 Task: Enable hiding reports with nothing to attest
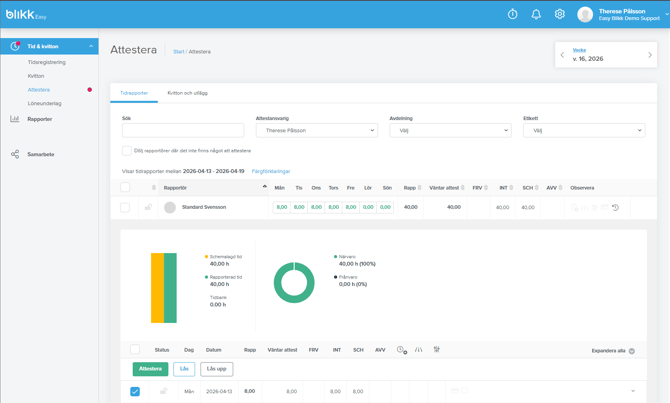click(127, 151)
